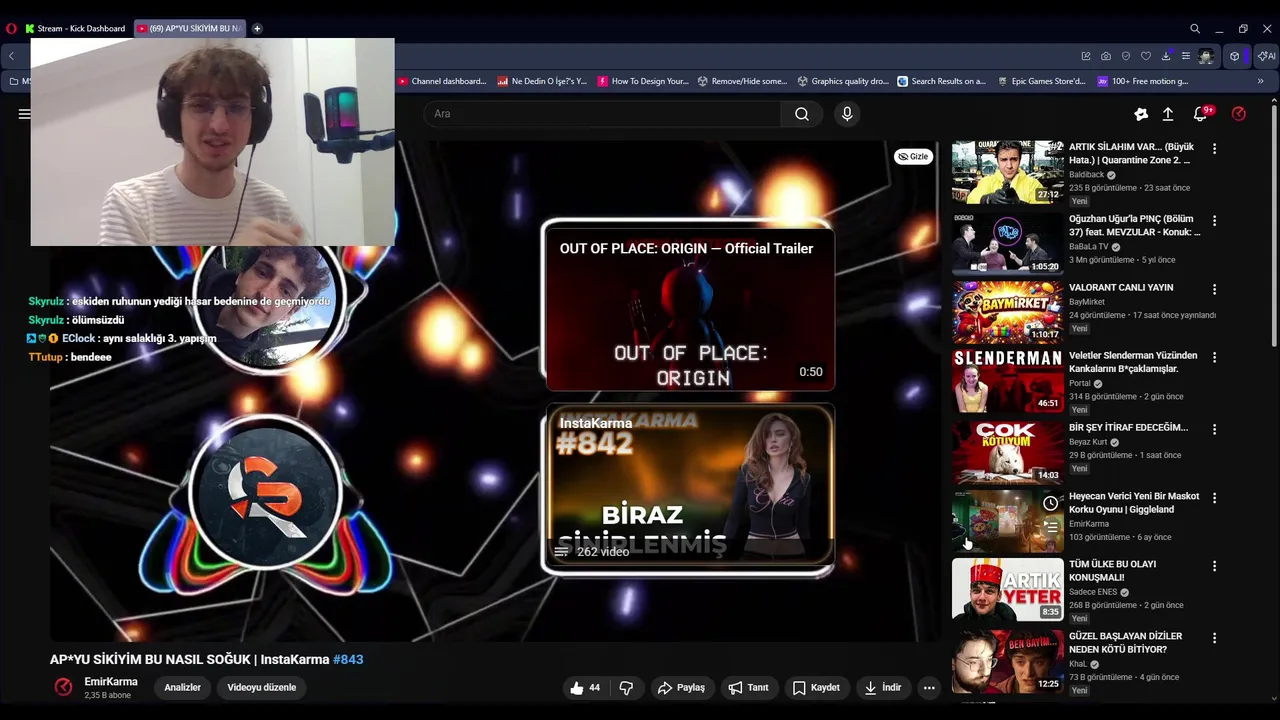Open options menu for TÜM ÜLKE BU OLAYI
The height and width of the screenshot is (720, 1280).
pos(1214,566)
